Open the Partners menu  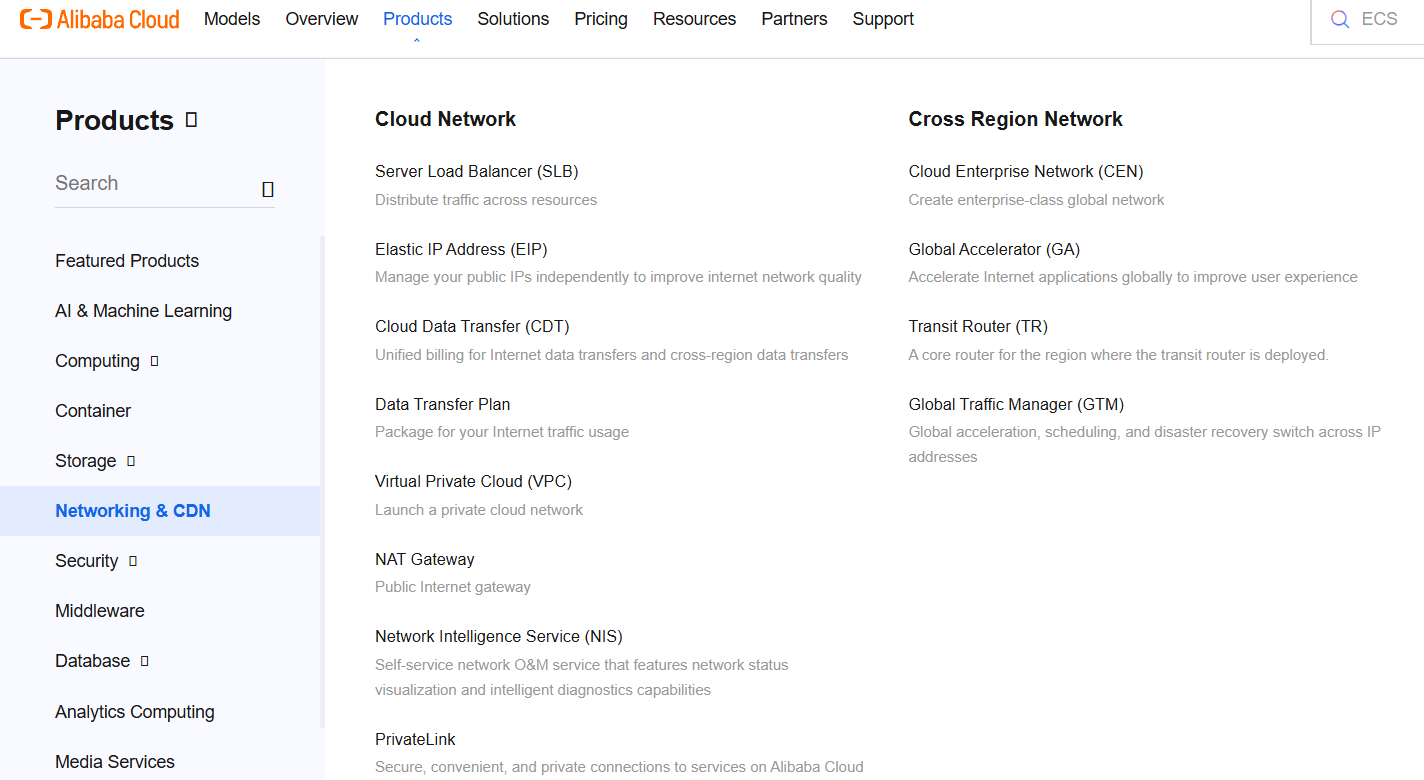pyautogui.click(x=794, y=19)
